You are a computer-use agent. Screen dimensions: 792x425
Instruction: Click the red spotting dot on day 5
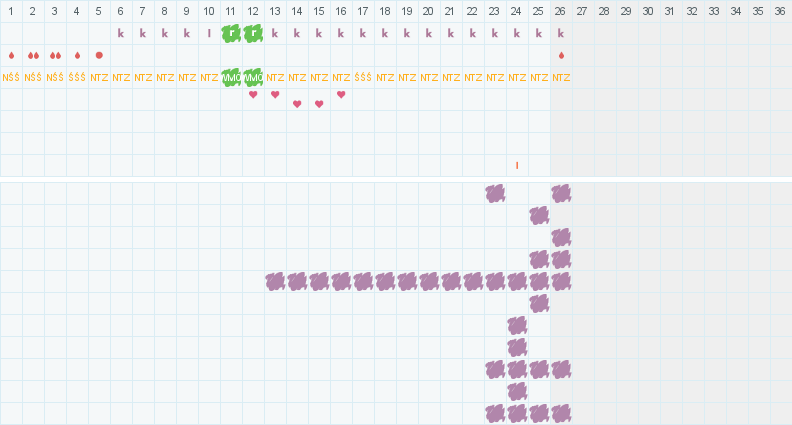click(99, 55)
